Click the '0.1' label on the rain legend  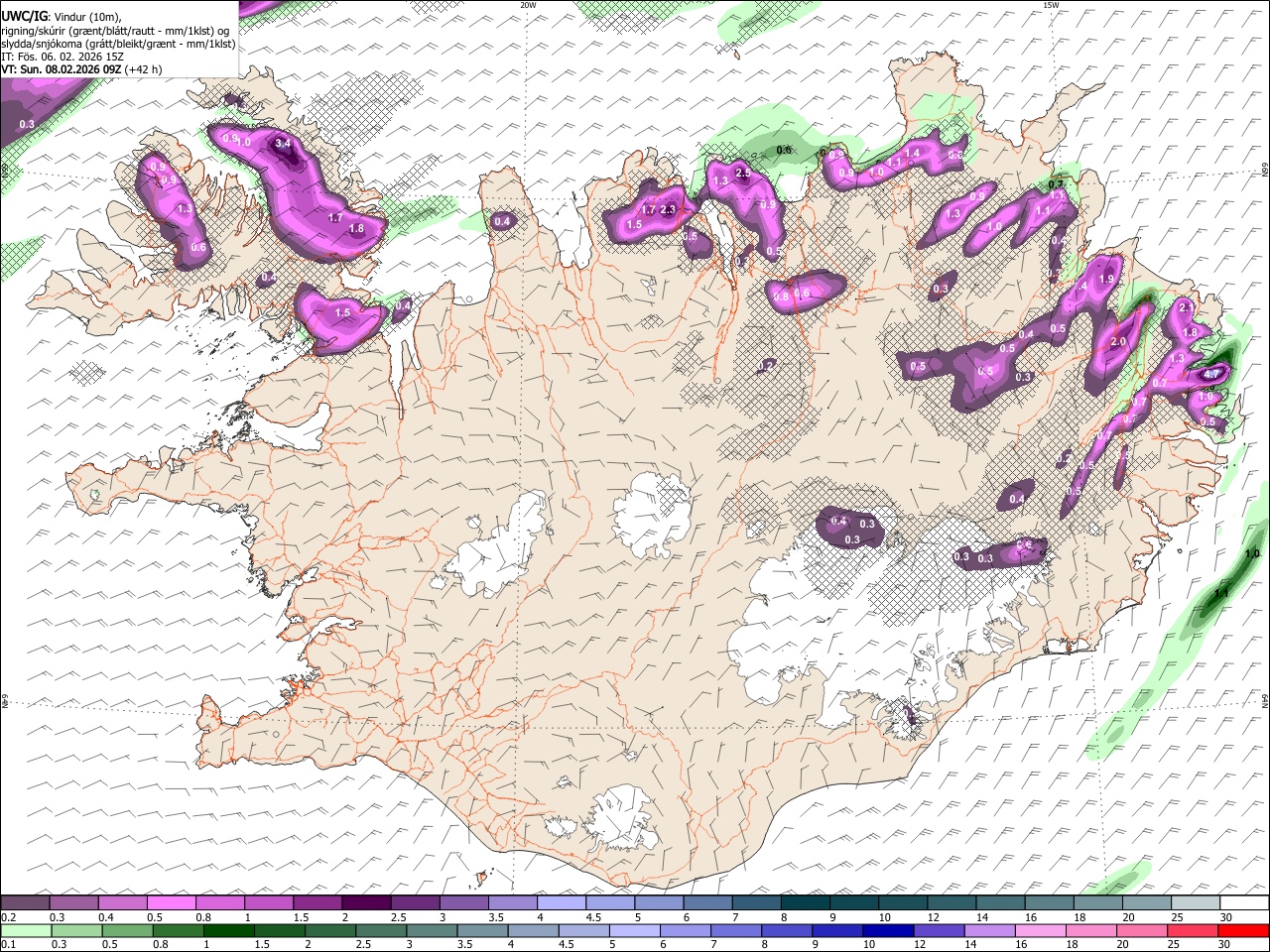7,944
